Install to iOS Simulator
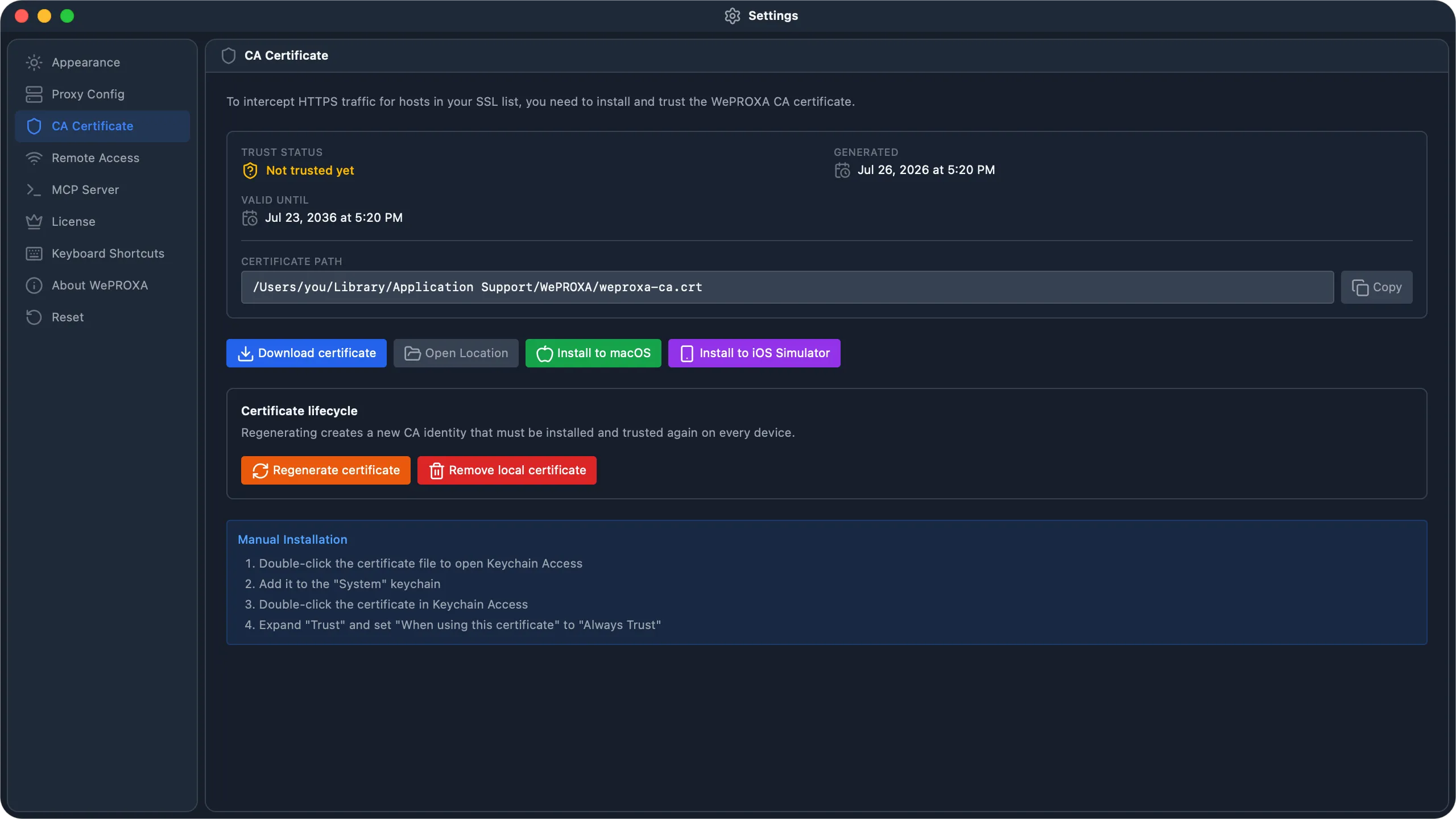Viewport: 1456px width, 819px height. point(754,353)
